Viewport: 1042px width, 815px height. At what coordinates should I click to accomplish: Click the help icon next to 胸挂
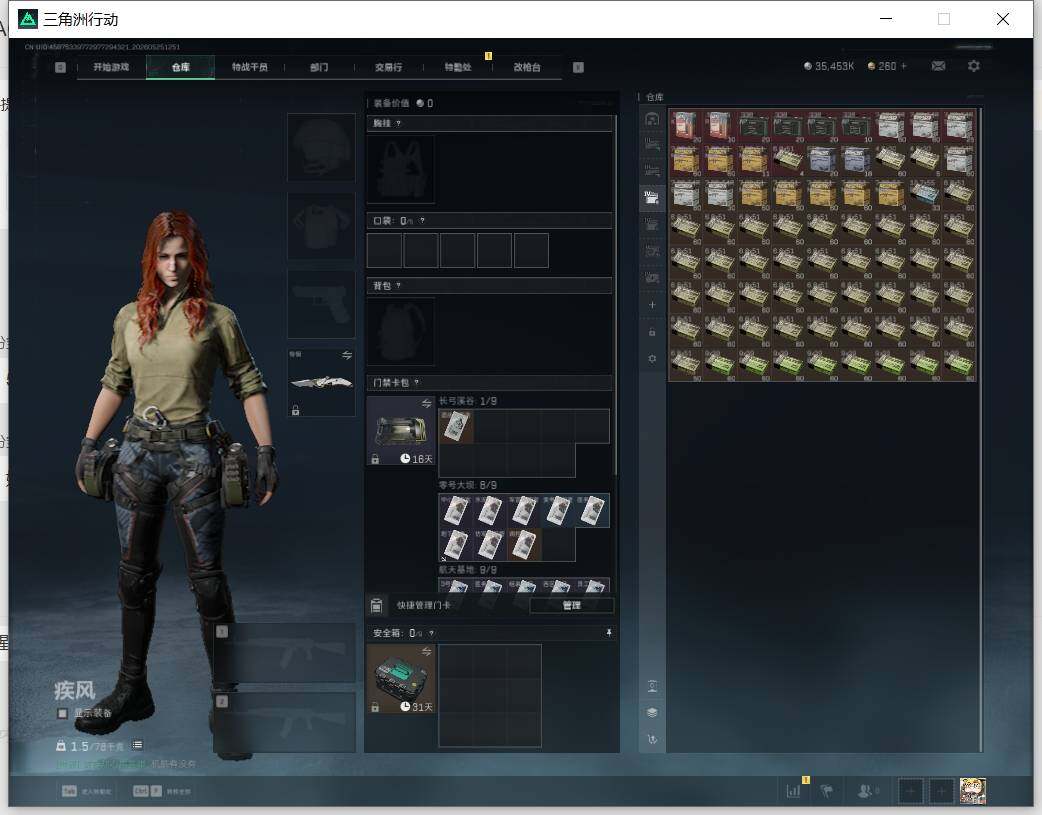pyautogui.click(x=398, y=124)
